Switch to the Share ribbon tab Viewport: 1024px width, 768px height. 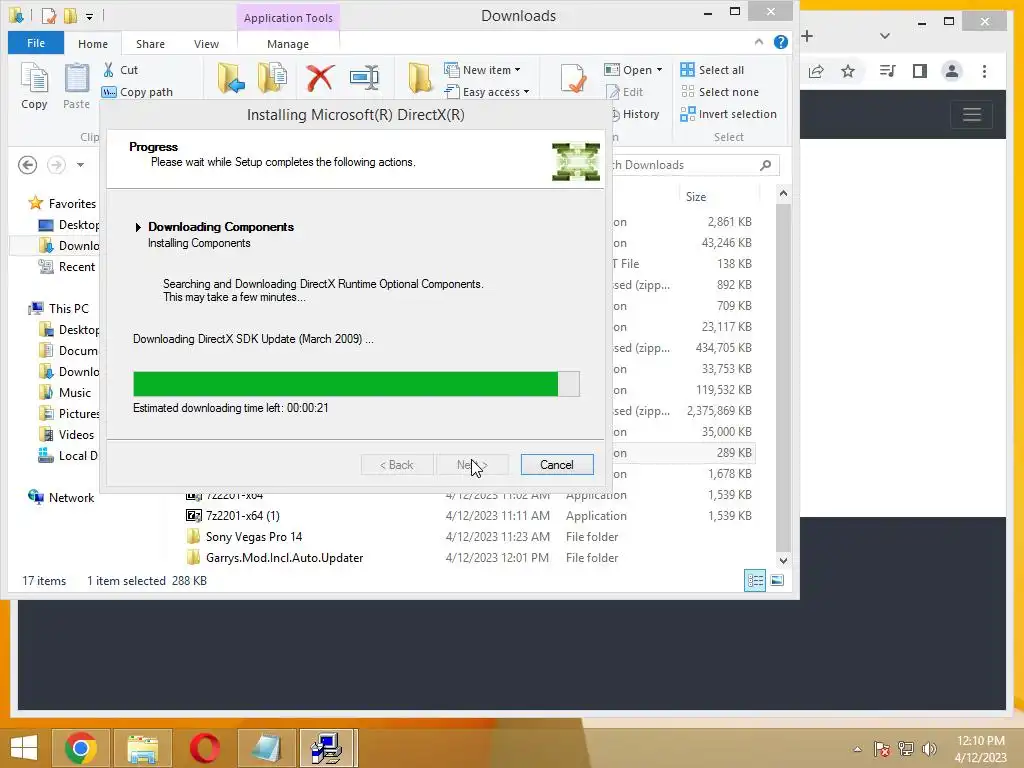click(x=150, y=44)
